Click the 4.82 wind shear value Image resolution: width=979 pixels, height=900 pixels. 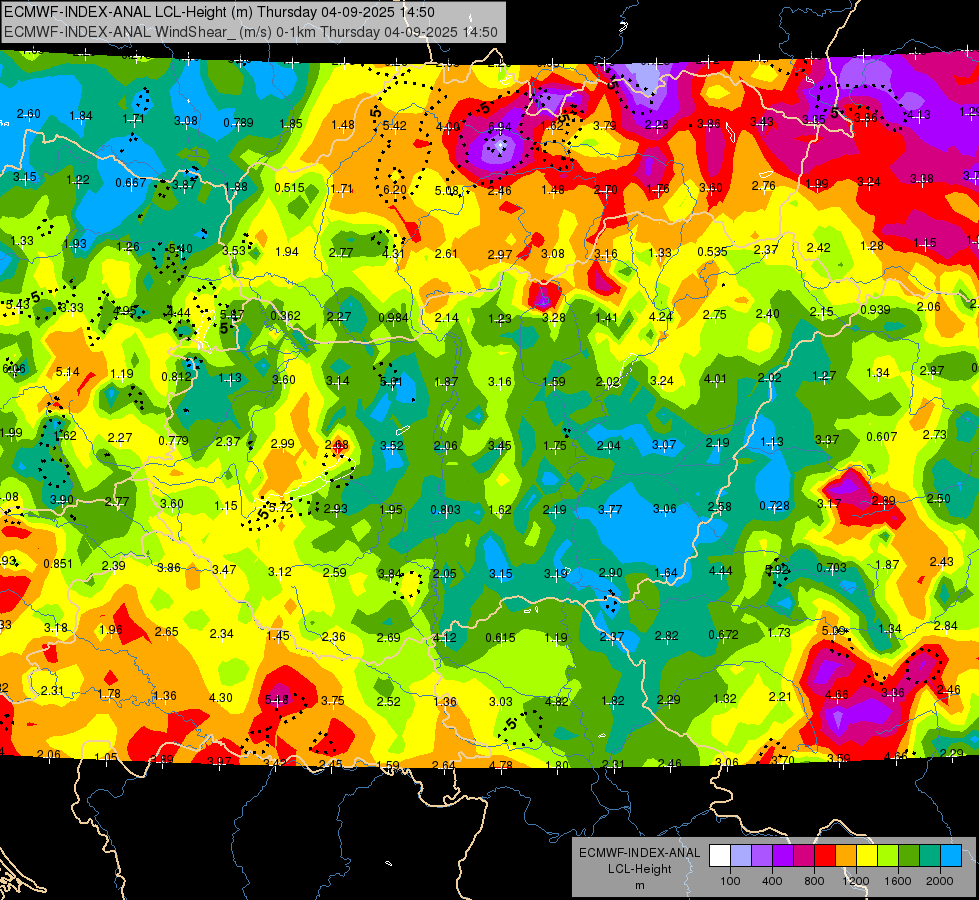557,701
